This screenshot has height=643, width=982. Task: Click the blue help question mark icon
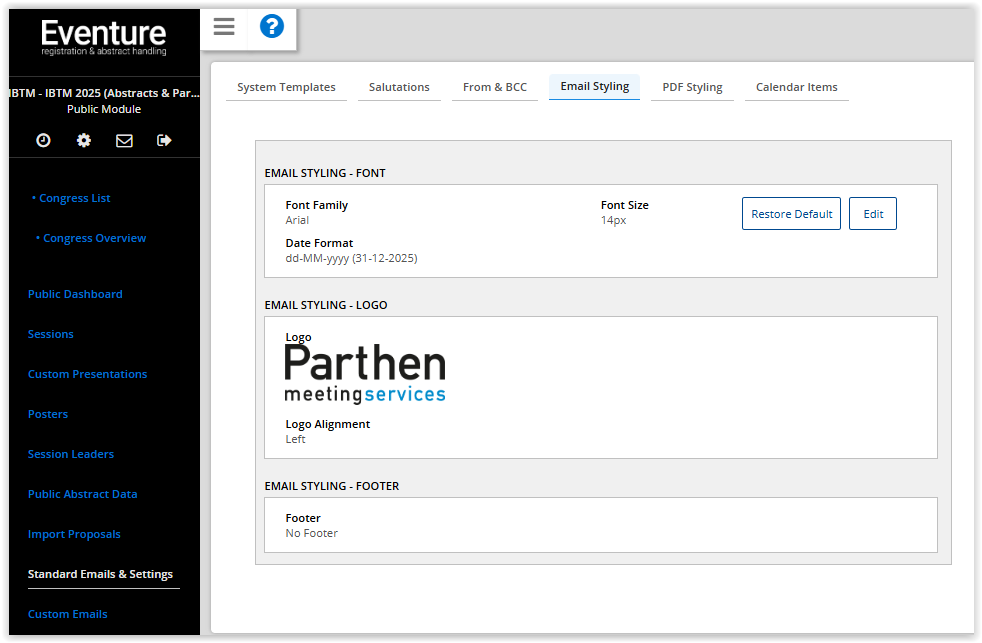[272, 26]
